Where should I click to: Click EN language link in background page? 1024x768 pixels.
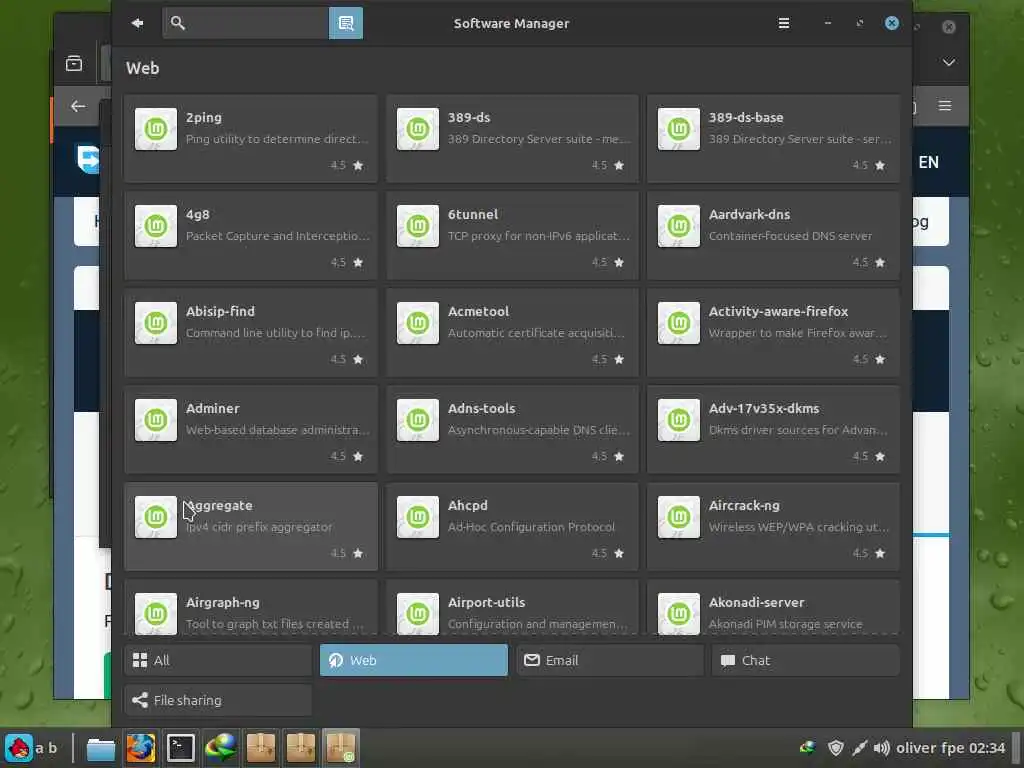pos(928,162)
